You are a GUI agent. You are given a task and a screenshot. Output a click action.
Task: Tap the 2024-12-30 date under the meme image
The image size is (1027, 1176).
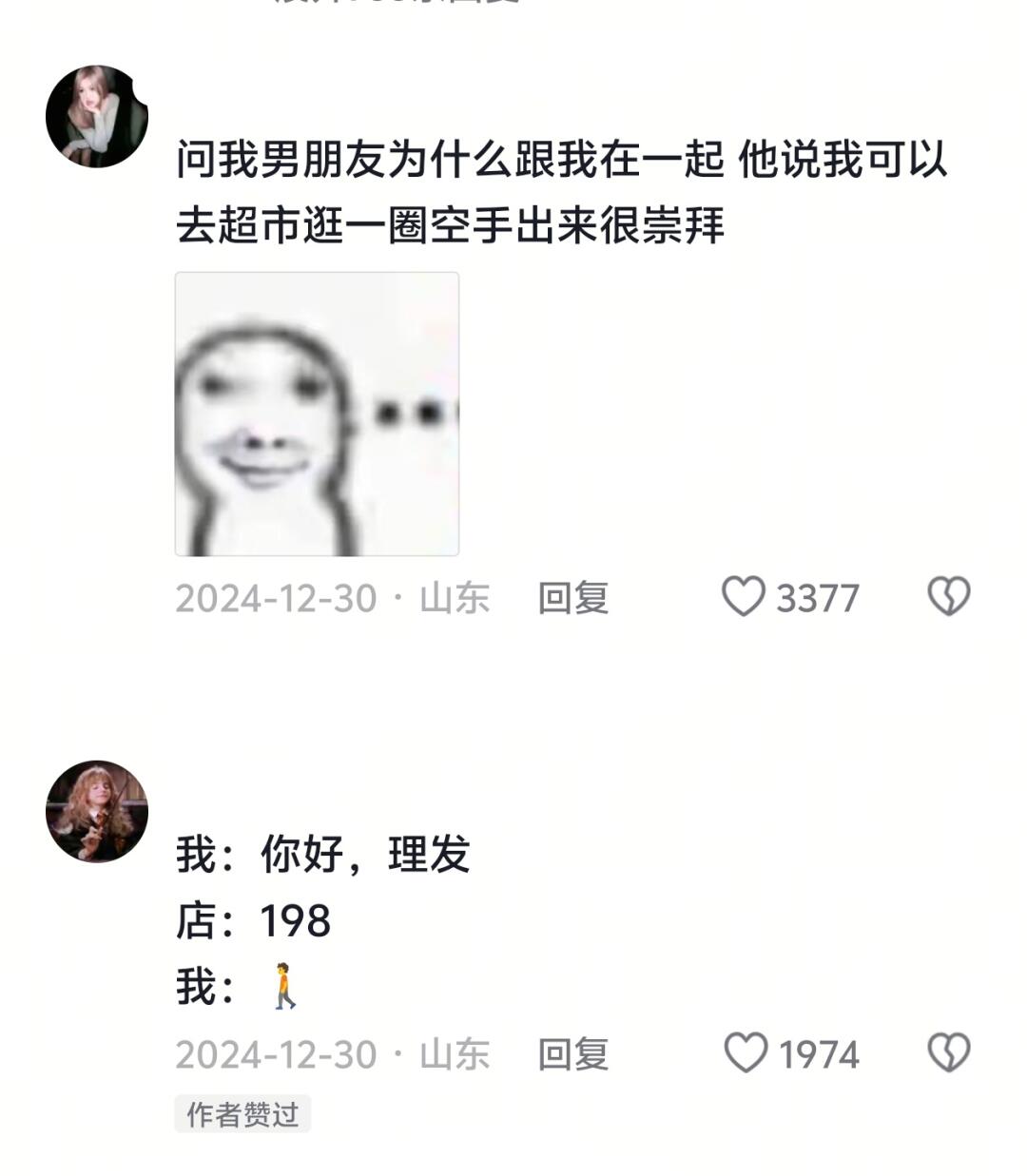coord(277,598)
